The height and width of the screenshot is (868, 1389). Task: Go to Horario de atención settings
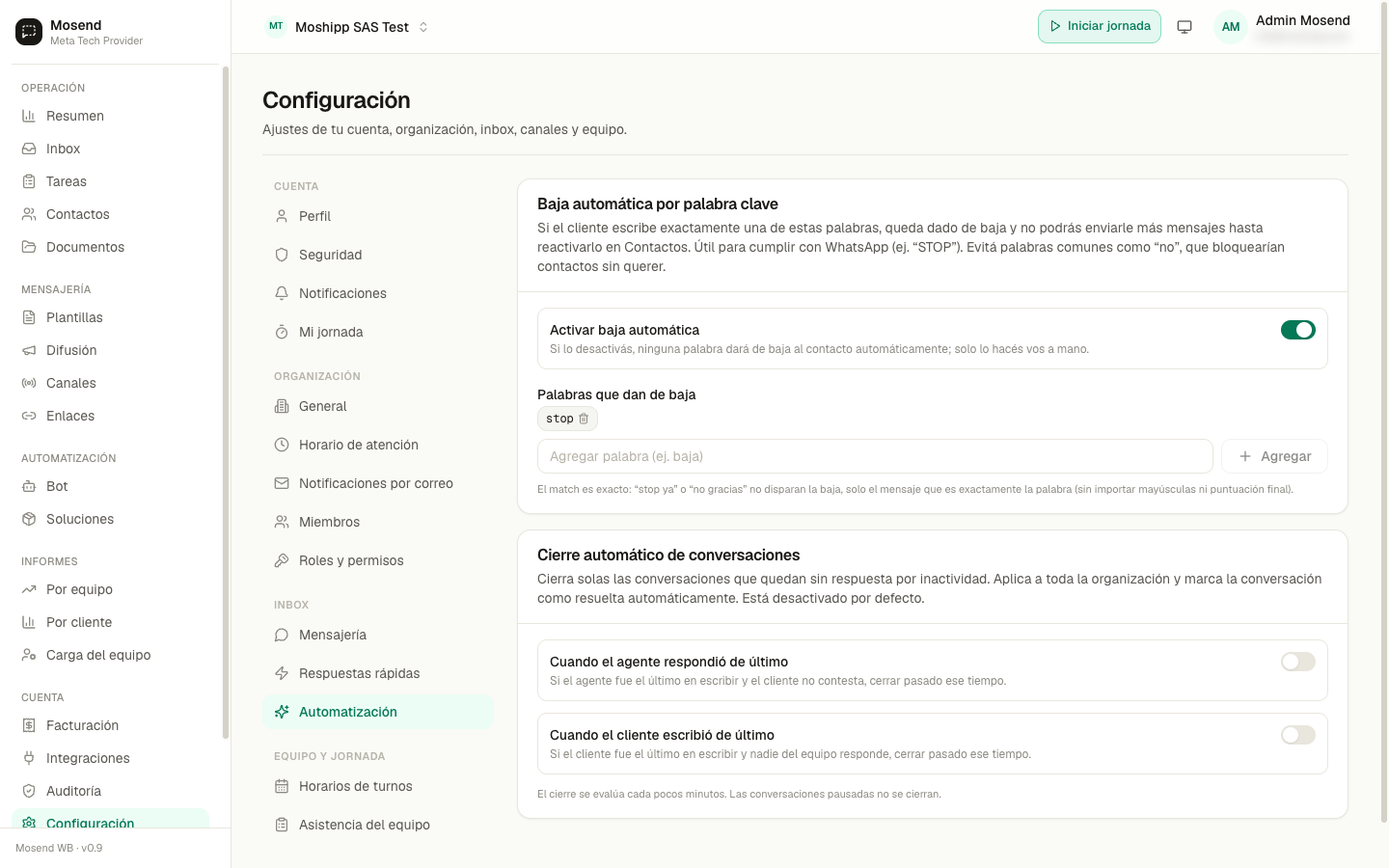click(x=378, y=445)
